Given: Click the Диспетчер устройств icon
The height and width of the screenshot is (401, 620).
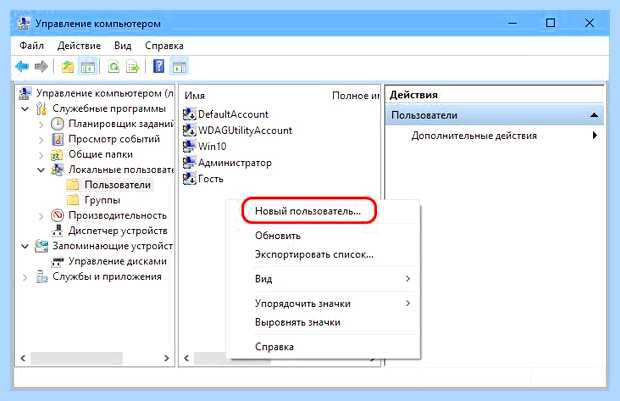Looking at the screenshot, I should tap(58, 231).
